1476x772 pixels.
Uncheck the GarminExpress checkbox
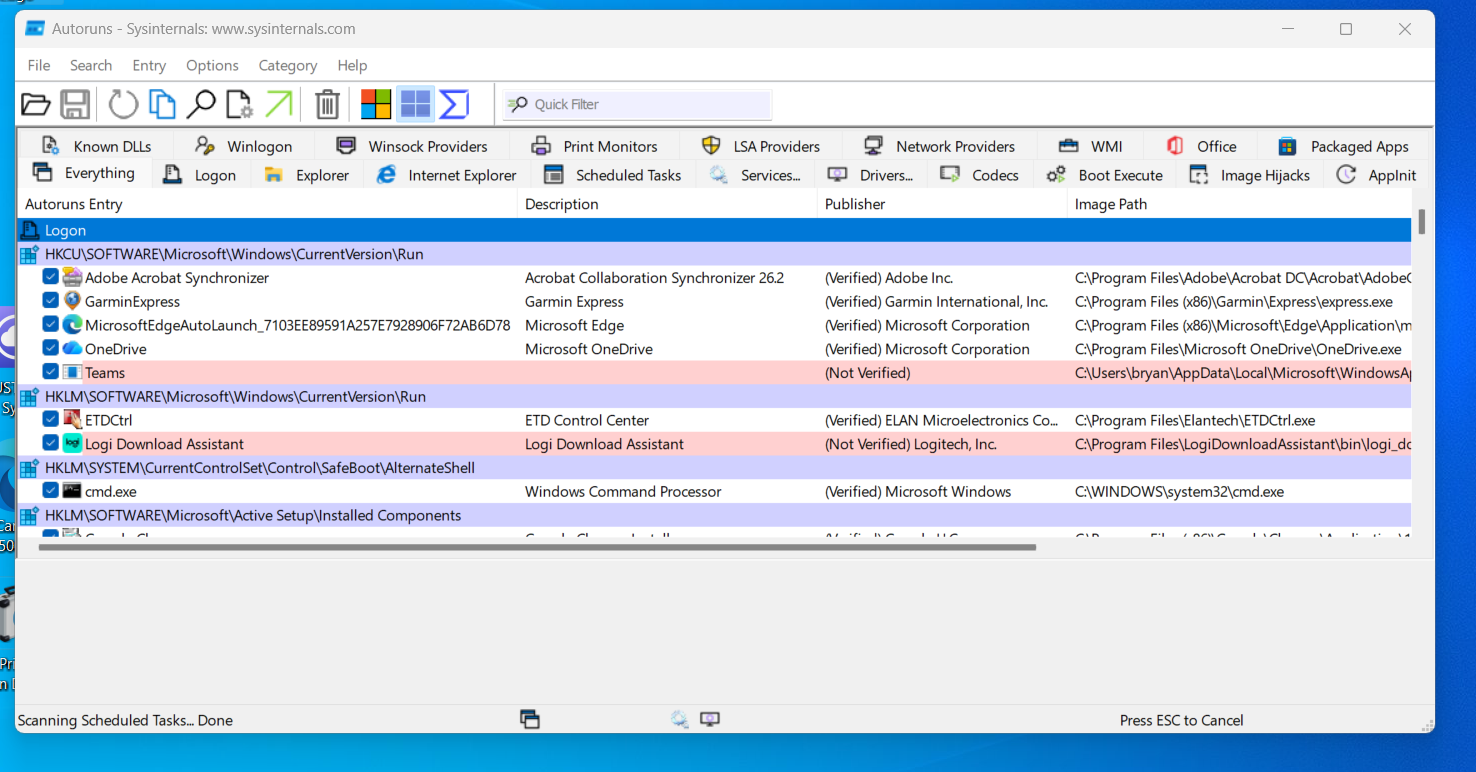(50, 301)
